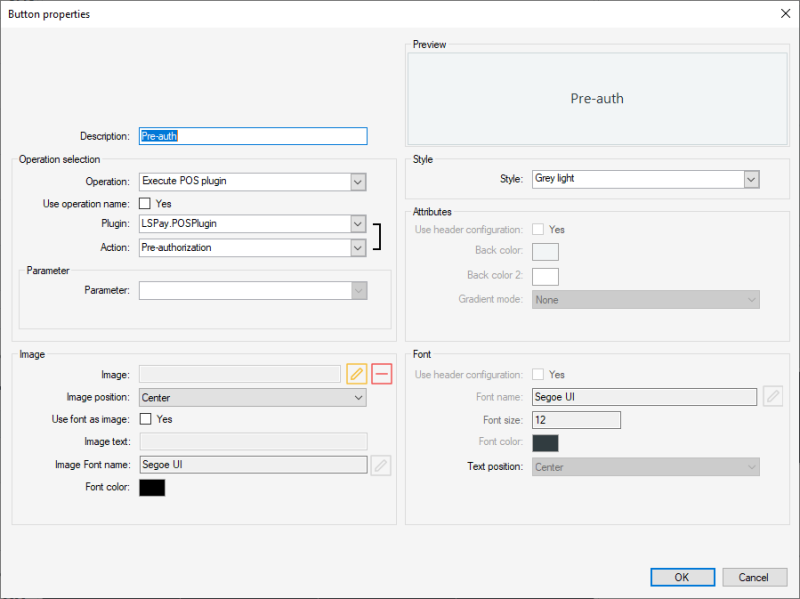The image size is (800, 599).
Task: Toggle Attributes Use header configuration checkbox
Action: pyautogui.click(x=538, y=229)
